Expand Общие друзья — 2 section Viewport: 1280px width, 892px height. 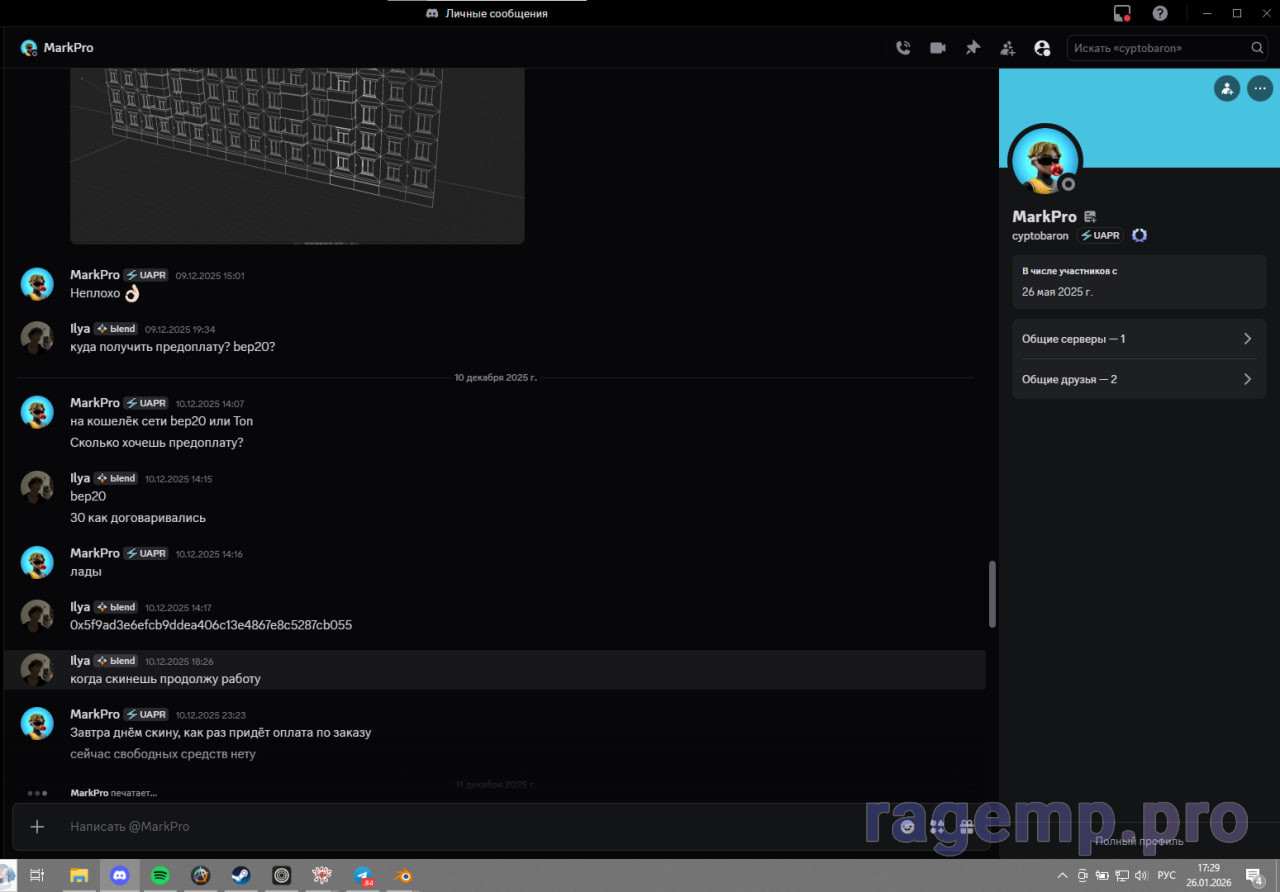(x=1138, y=380)
